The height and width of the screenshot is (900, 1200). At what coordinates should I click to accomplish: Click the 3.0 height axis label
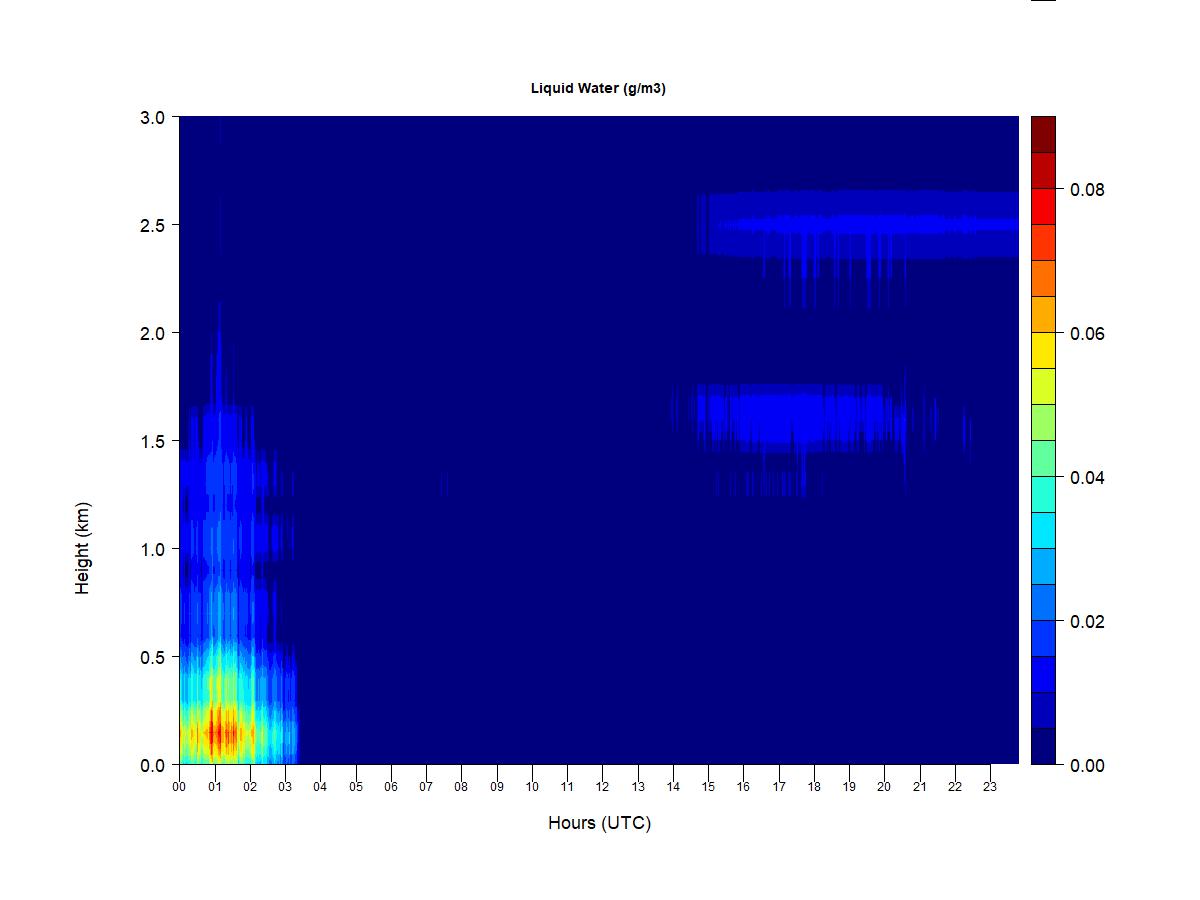pos(151,117)
